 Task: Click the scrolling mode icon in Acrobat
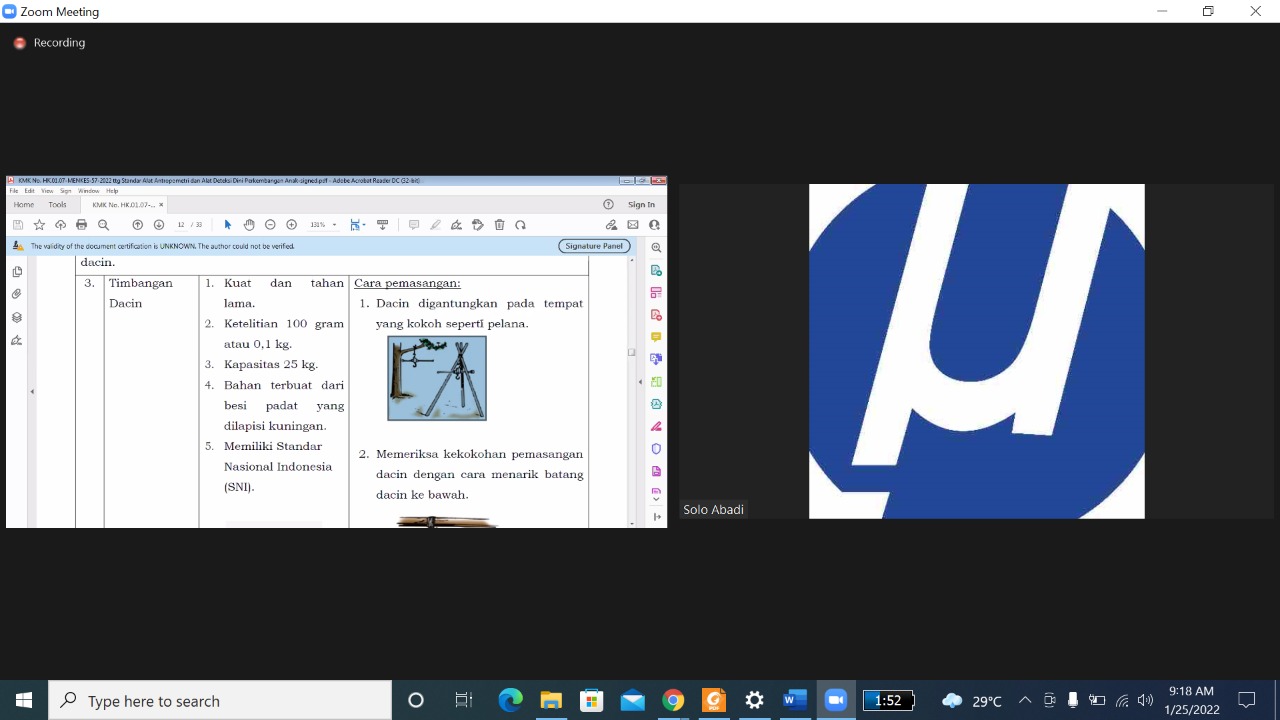pos(382,225)
